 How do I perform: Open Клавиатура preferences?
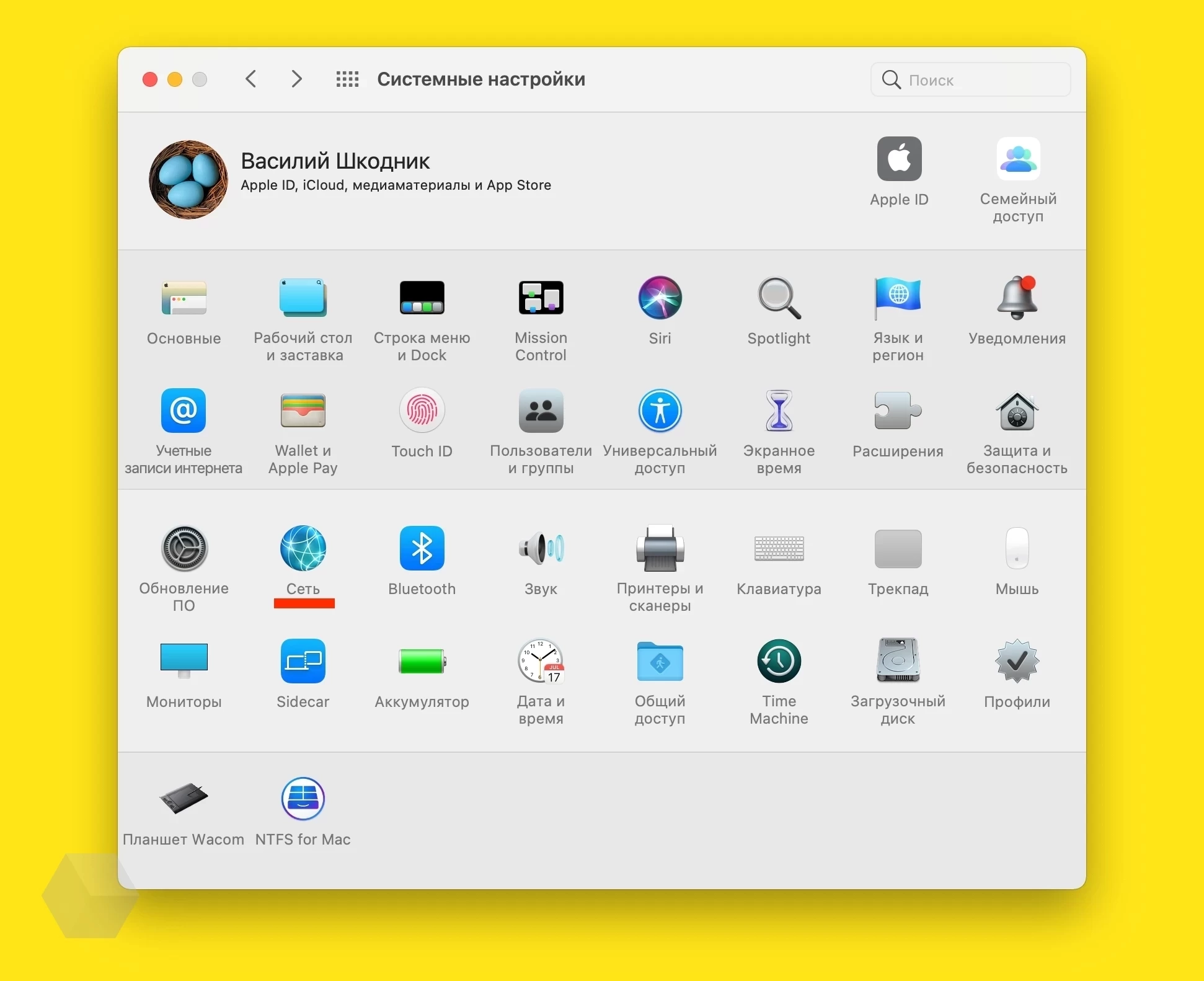(x=779, y=548)
